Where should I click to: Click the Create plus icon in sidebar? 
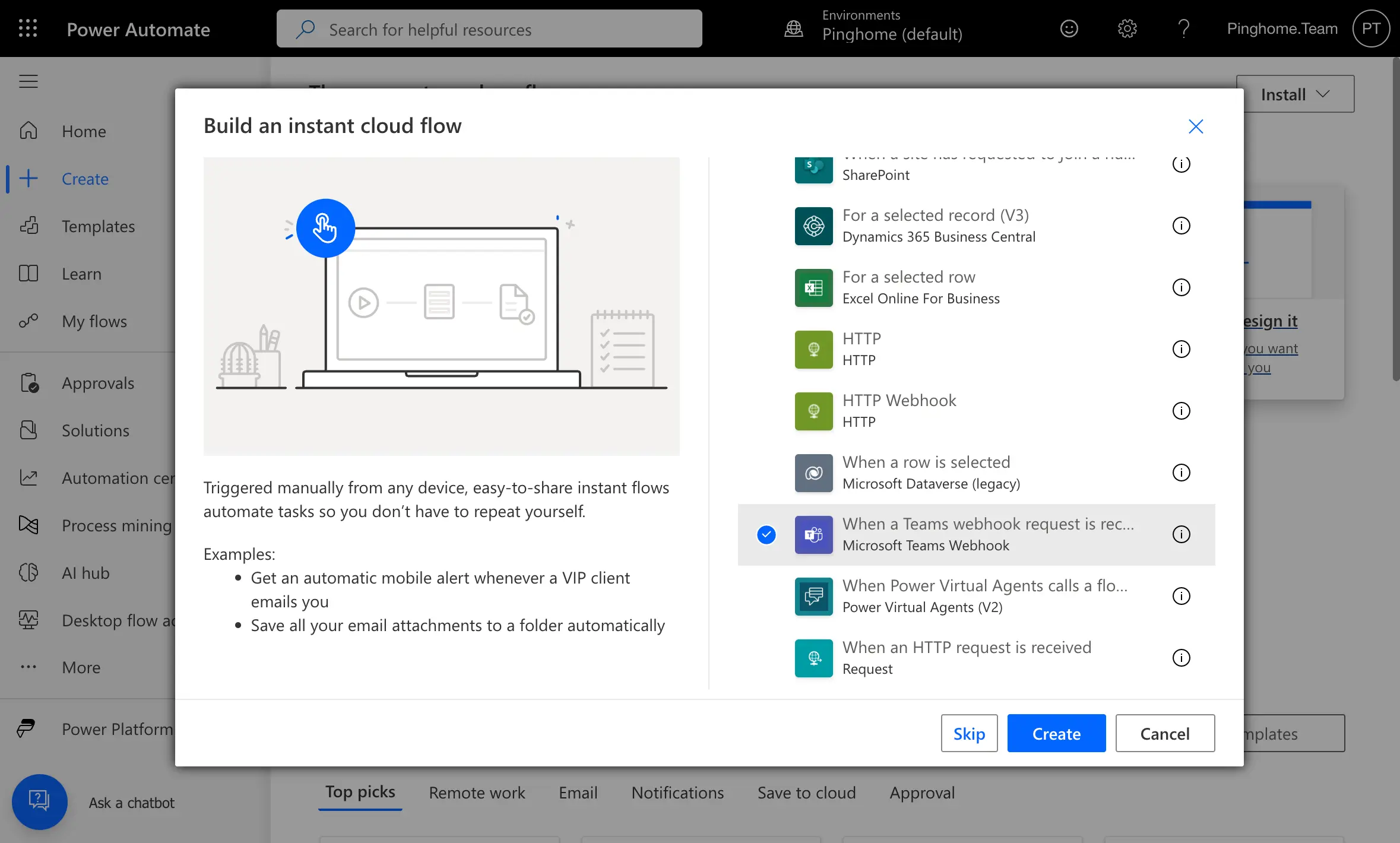[28, 179]
